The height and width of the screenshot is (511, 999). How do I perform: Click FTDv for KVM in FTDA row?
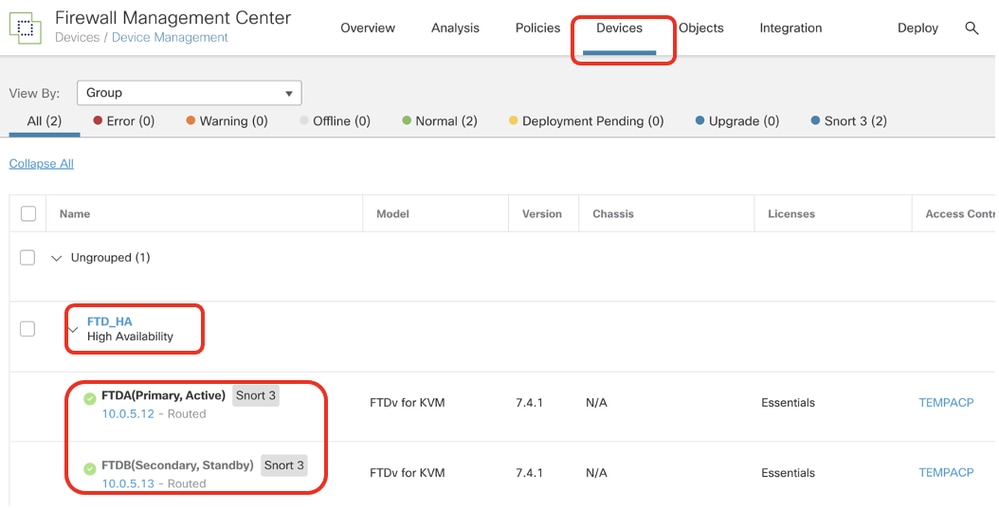(407, 403)
